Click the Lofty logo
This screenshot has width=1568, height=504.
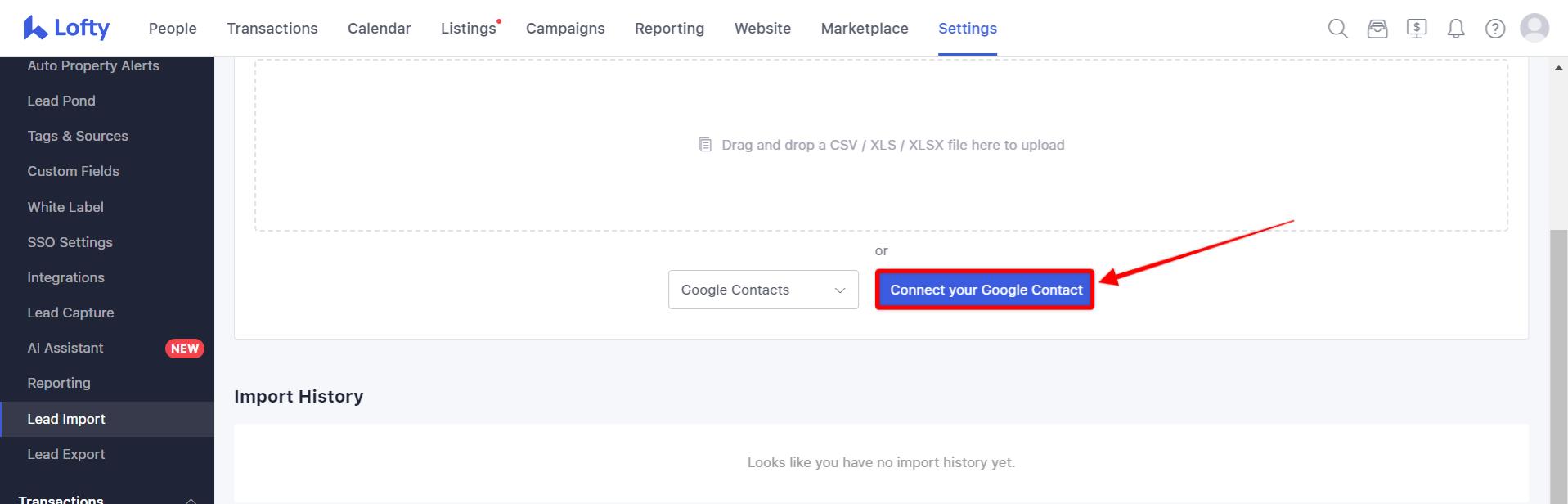(66, 28)
